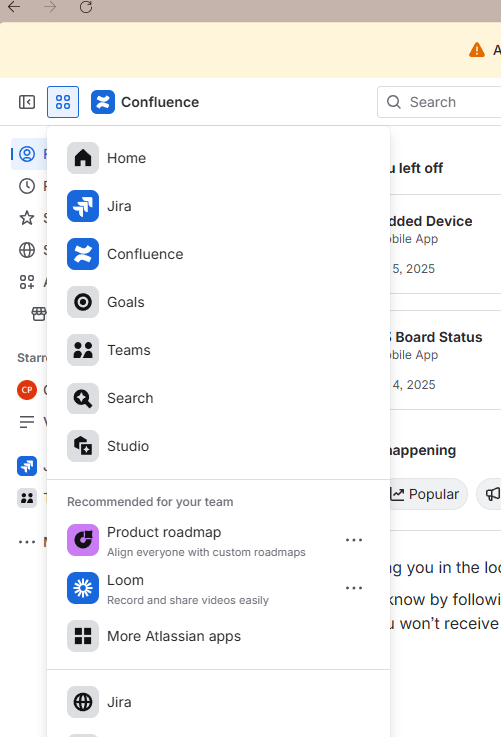501x737 pixels.
Task: Open the More ellipsis in sidebar
Action: pos(27,542)
